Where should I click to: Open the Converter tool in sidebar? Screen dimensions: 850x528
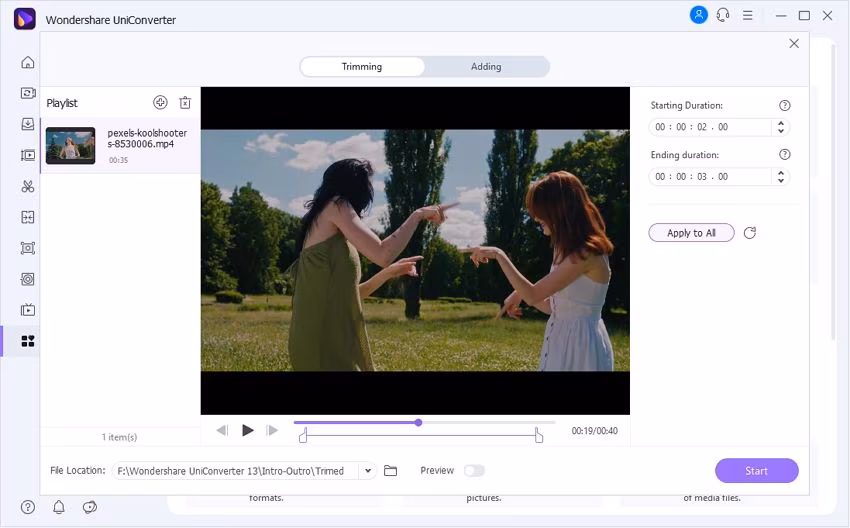28,93
